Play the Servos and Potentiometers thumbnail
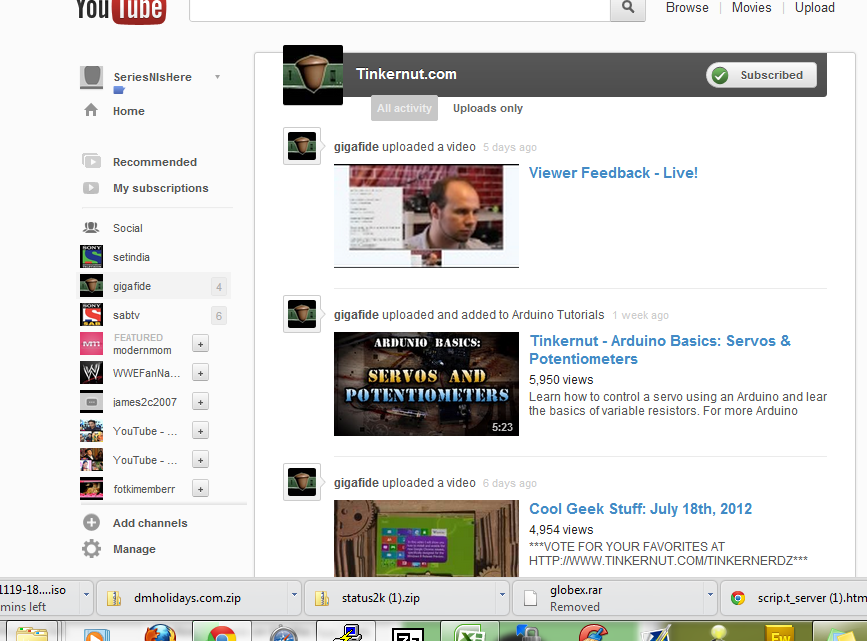Image resolution: width=867 pixels, height=641 pixels. (426, 383)
